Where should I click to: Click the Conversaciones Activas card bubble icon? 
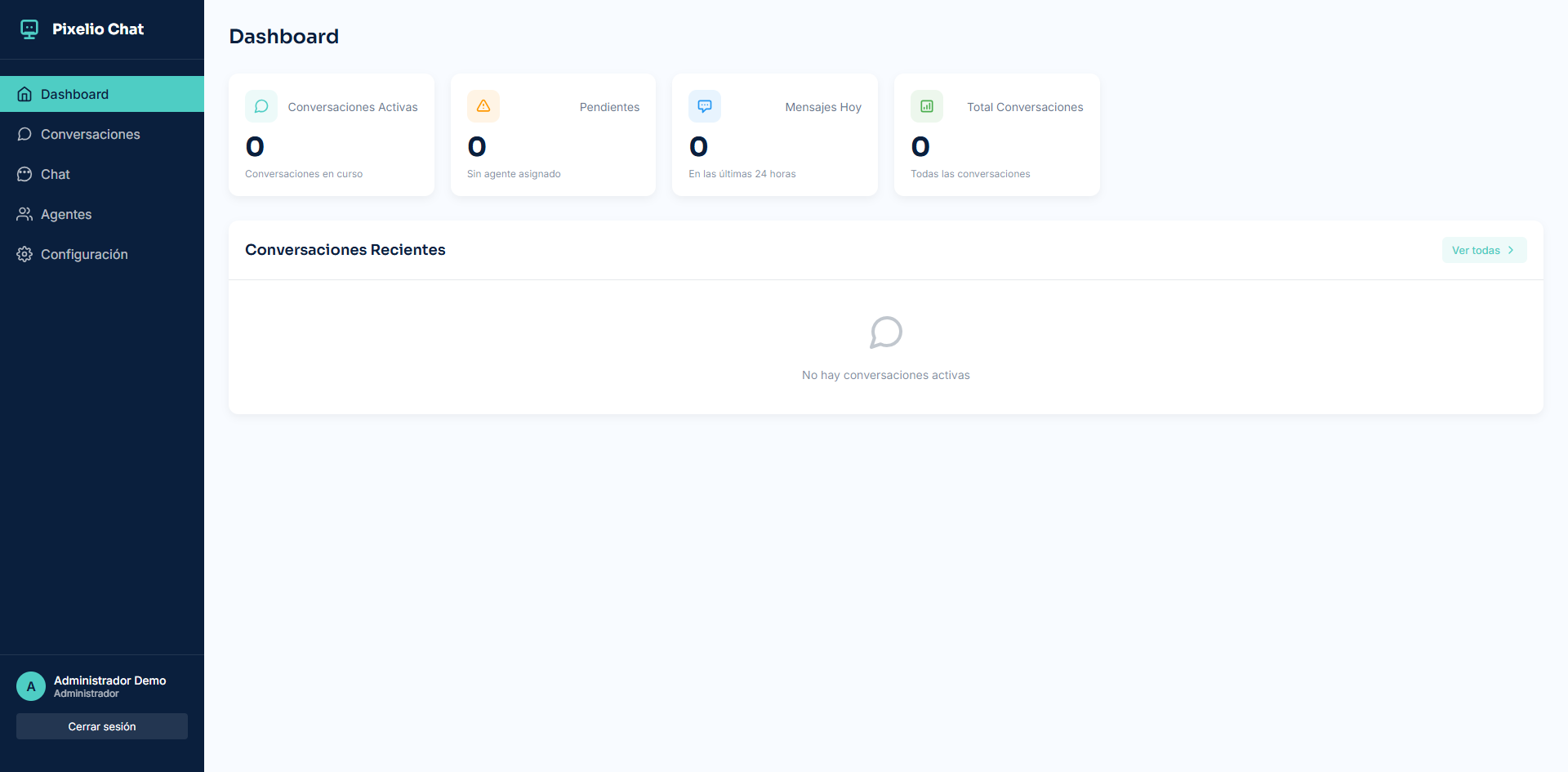[x=261, y=106]
